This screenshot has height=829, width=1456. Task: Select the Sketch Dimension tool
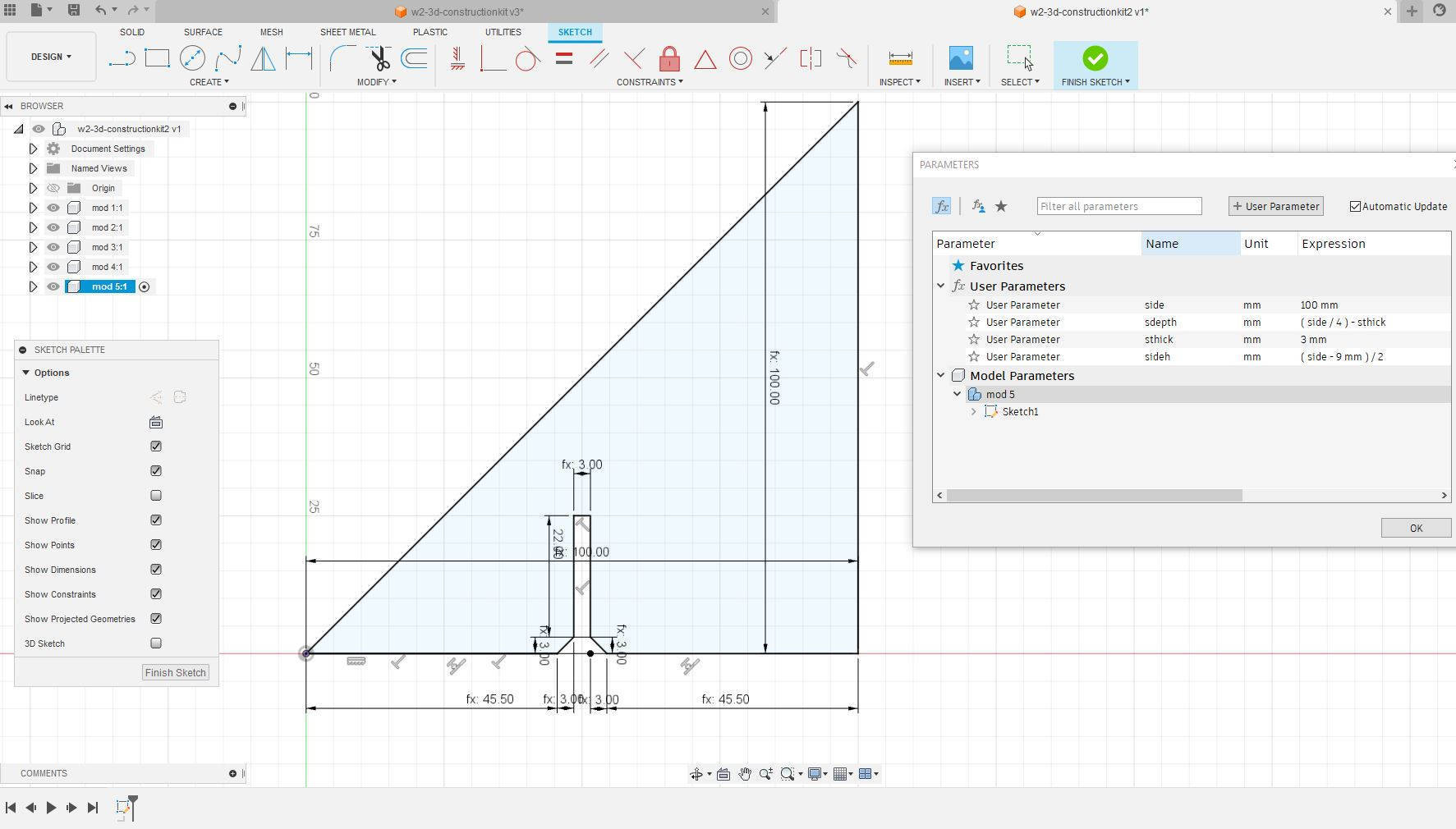(x=299, y=58)
